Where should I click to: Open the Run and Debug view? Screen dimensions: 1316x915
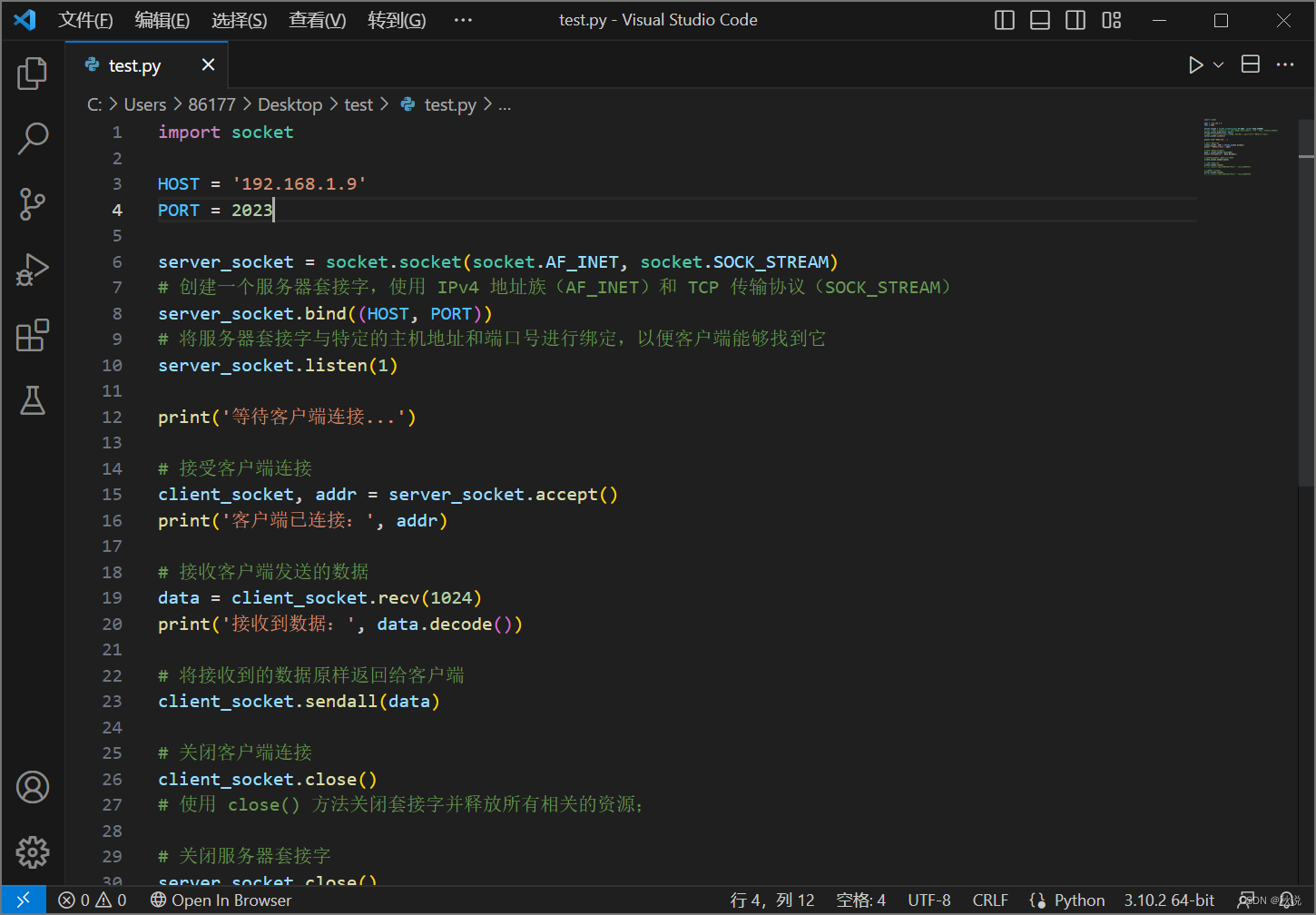[32, 270]
